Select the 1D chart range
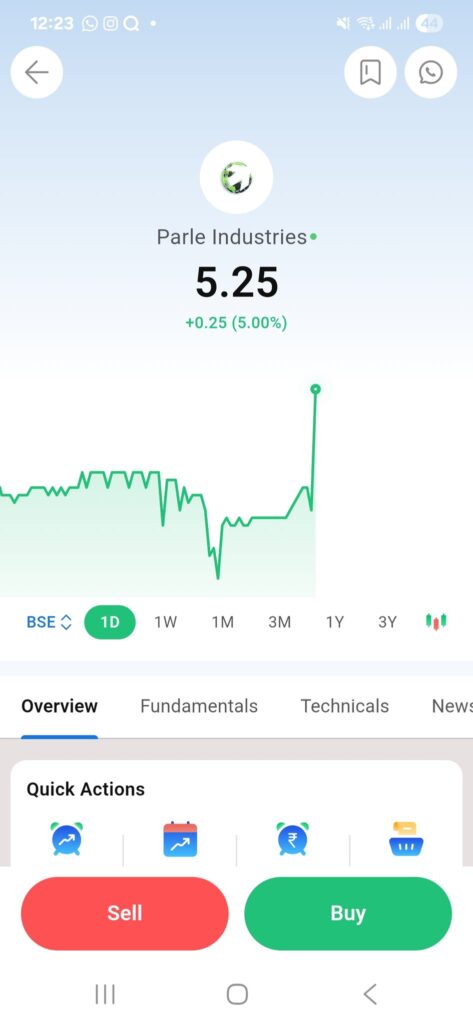The width and height of the screenshot is (473, 1024). [x=110, y=622]
